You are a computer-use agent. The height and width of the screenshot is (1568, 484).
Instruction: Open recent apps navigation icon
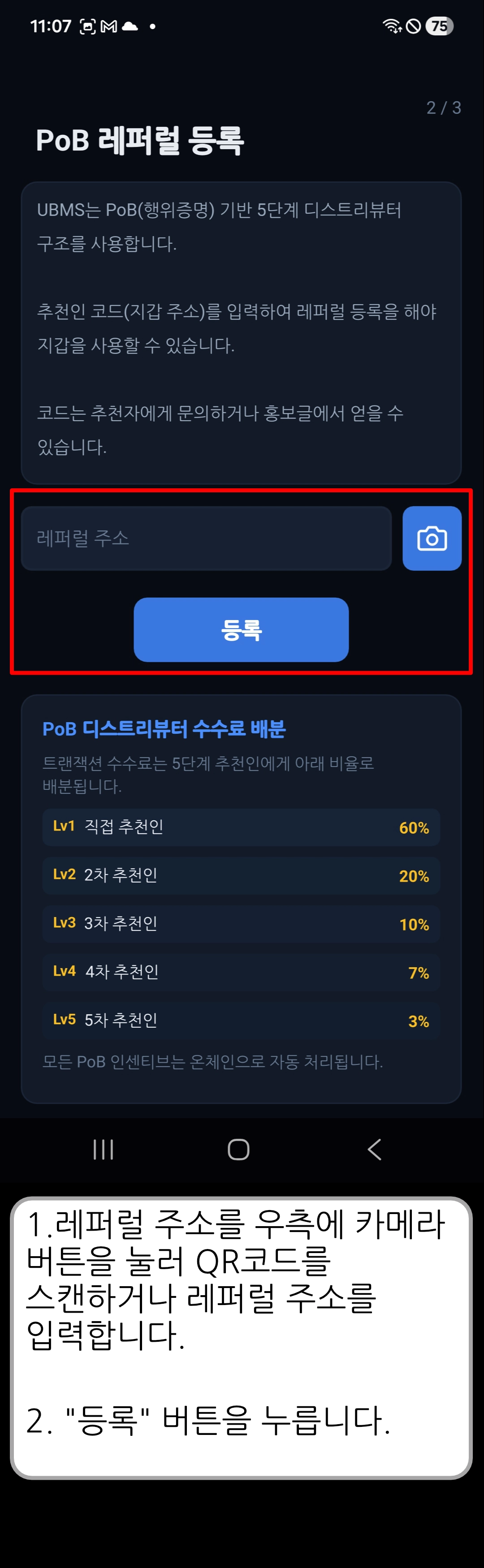pos(104,1149)
